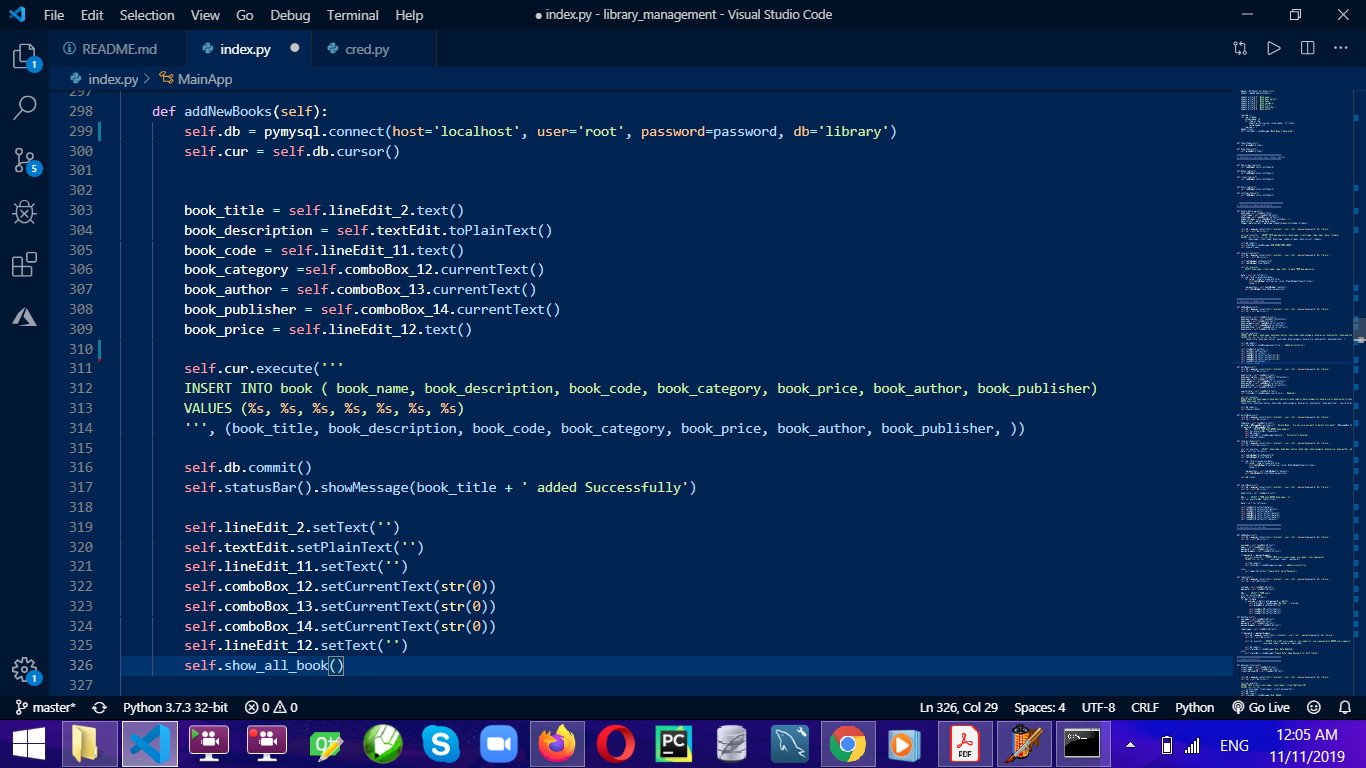1366x768 pixels.
Task: Click the Open Changes compare icon
Action: [1240, 48]
